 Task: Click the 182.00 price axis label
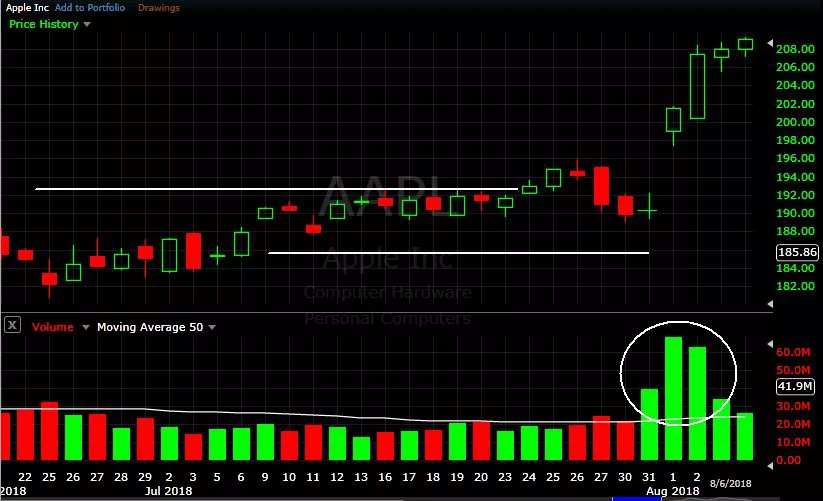795,286
